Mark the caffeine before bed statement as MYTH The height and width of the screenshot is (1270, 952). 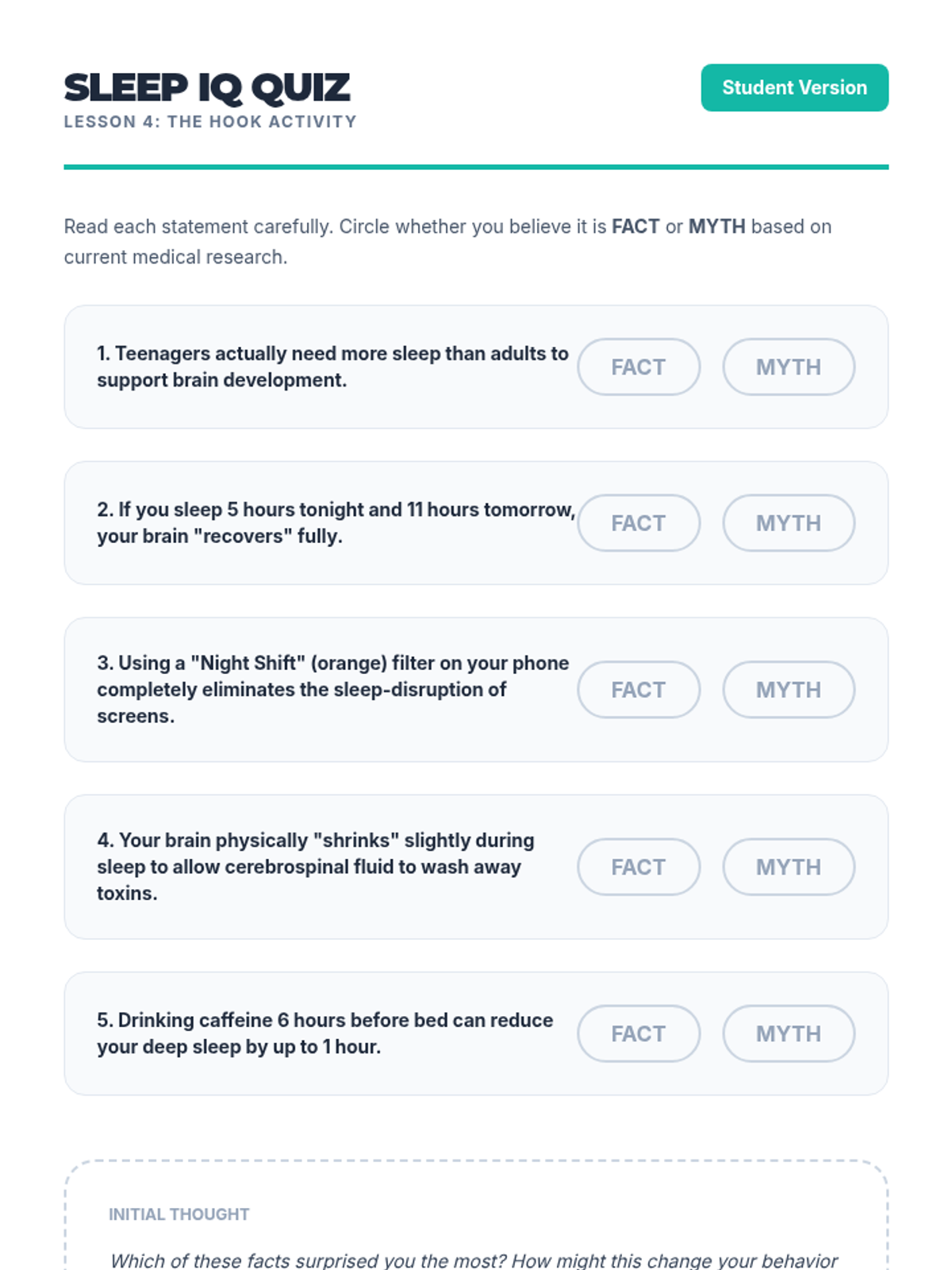pos(788,1033)
